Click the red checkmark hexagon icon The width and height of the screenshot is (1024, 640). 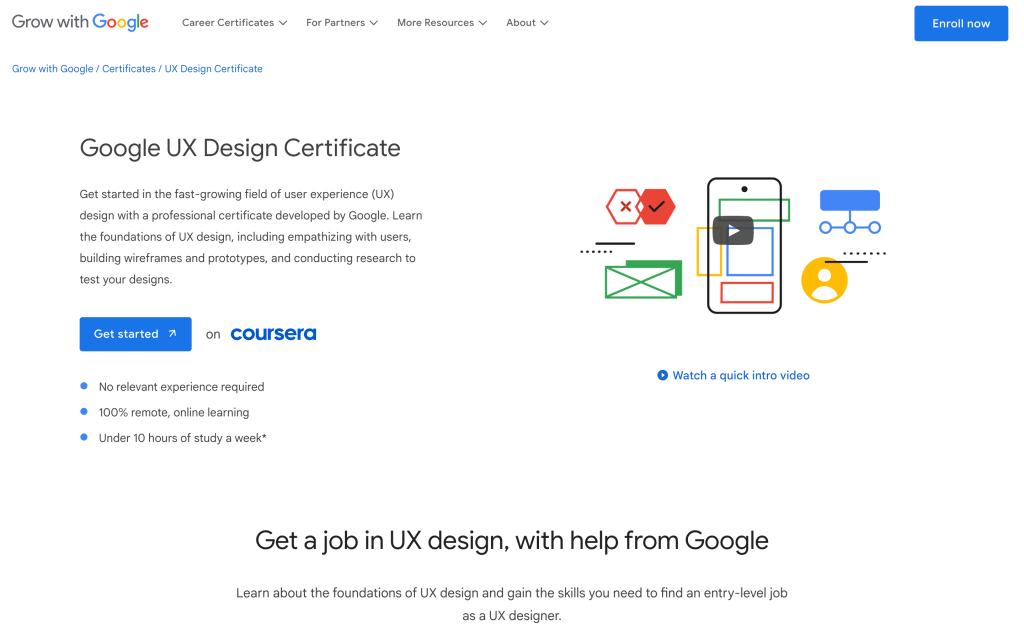point(657,207)
